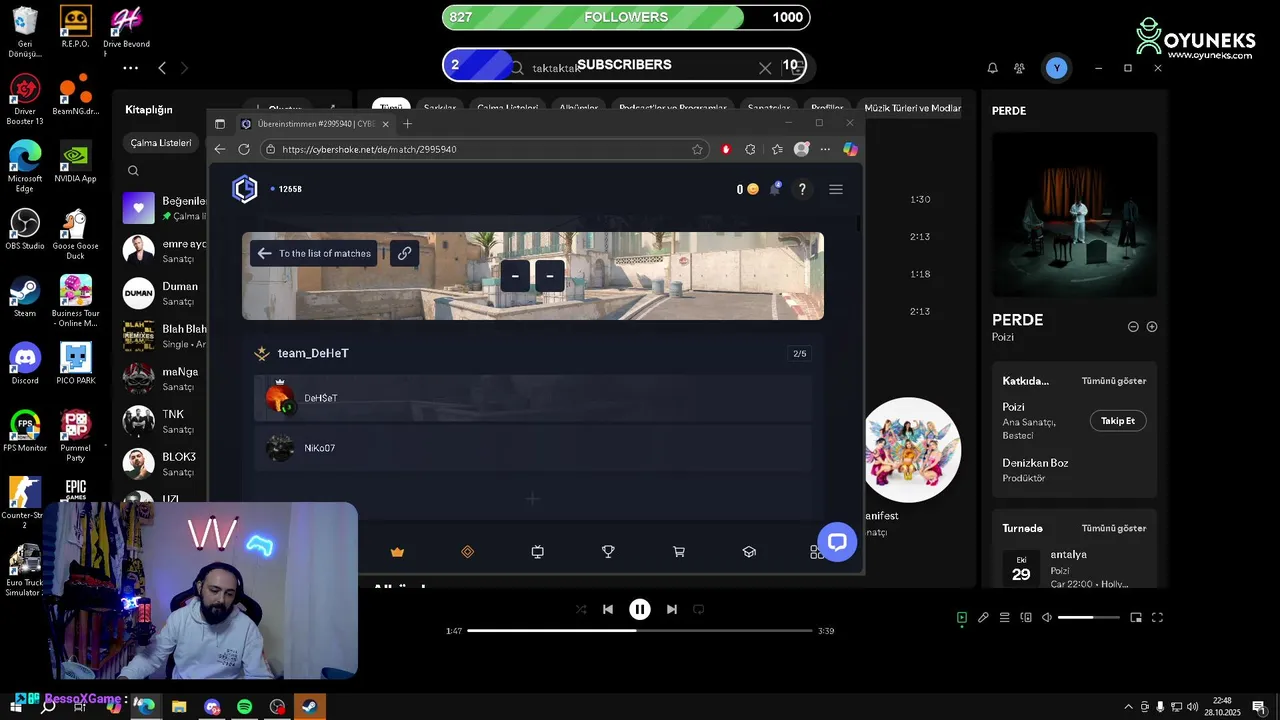Mute Spotify with speaker icon
Screen dimensions: 1280x720
click(x=1046, y=618)
